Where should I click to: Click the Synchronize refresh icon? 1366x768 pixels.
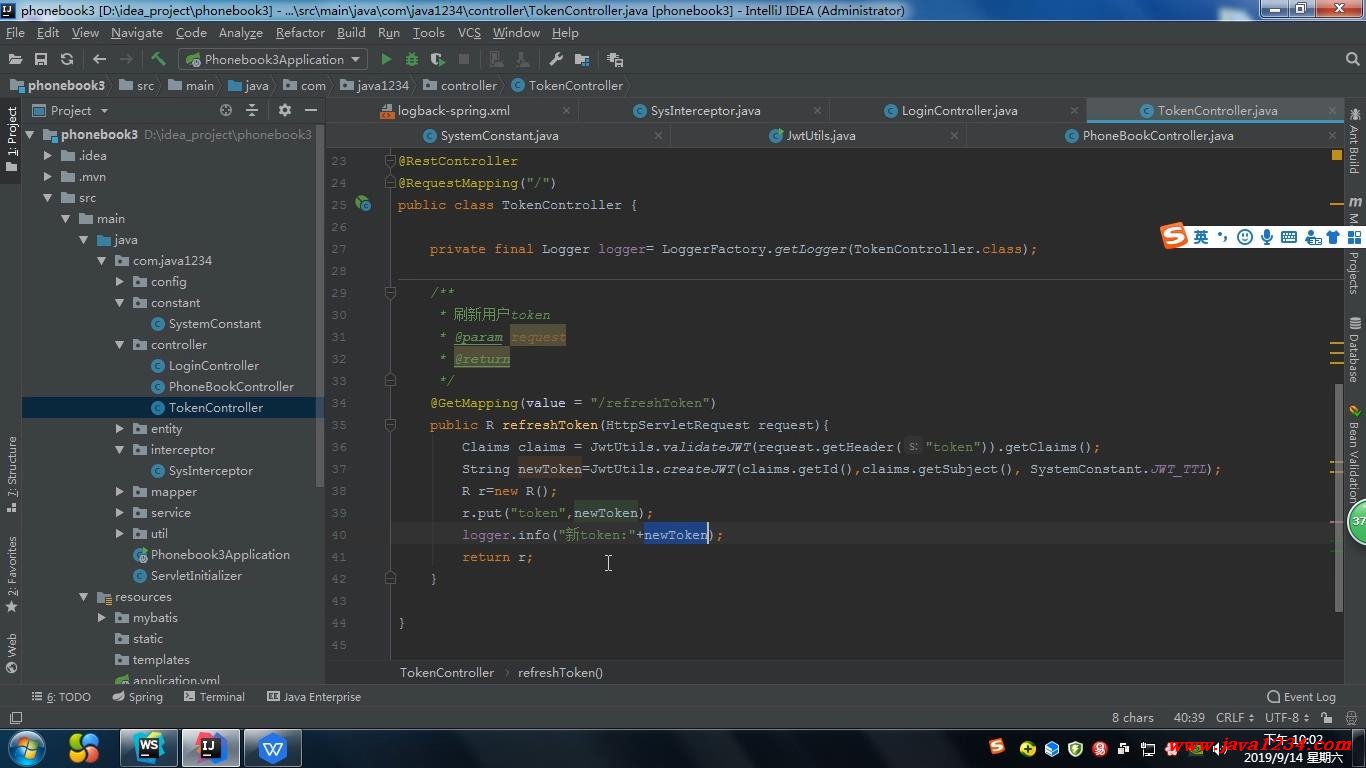click(x=67, y=59)
